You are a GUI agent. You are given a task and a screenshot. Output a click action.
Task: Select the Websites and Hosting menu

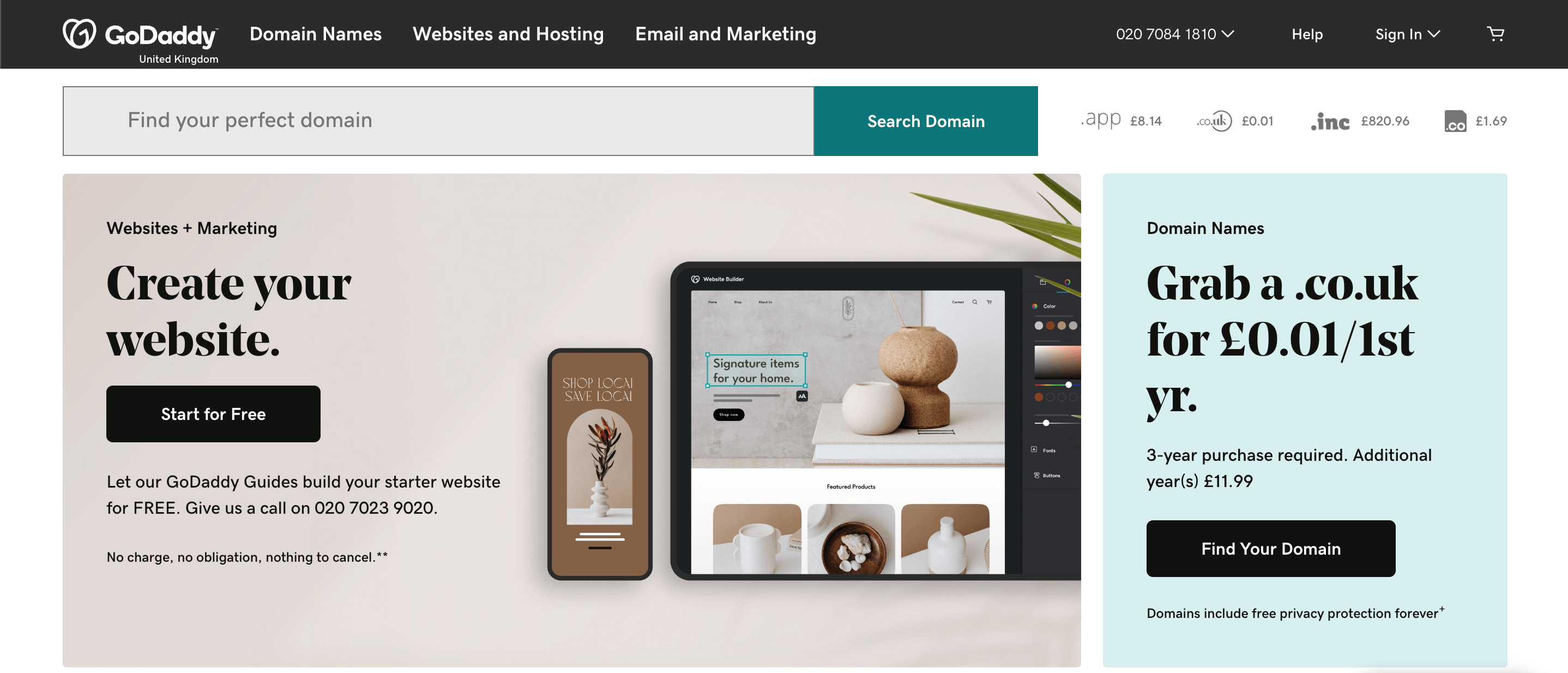508,33
